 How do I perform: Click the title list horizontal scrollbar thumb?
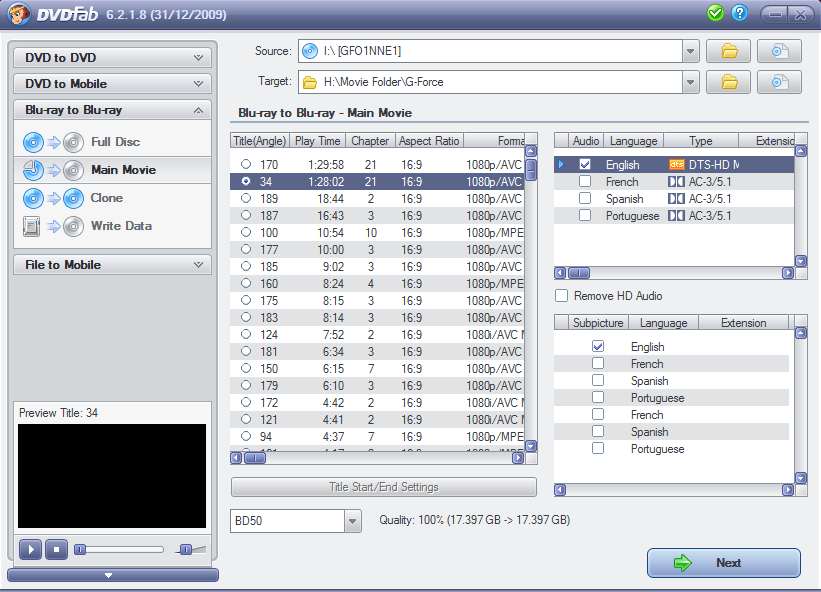(x=255, y=459)
